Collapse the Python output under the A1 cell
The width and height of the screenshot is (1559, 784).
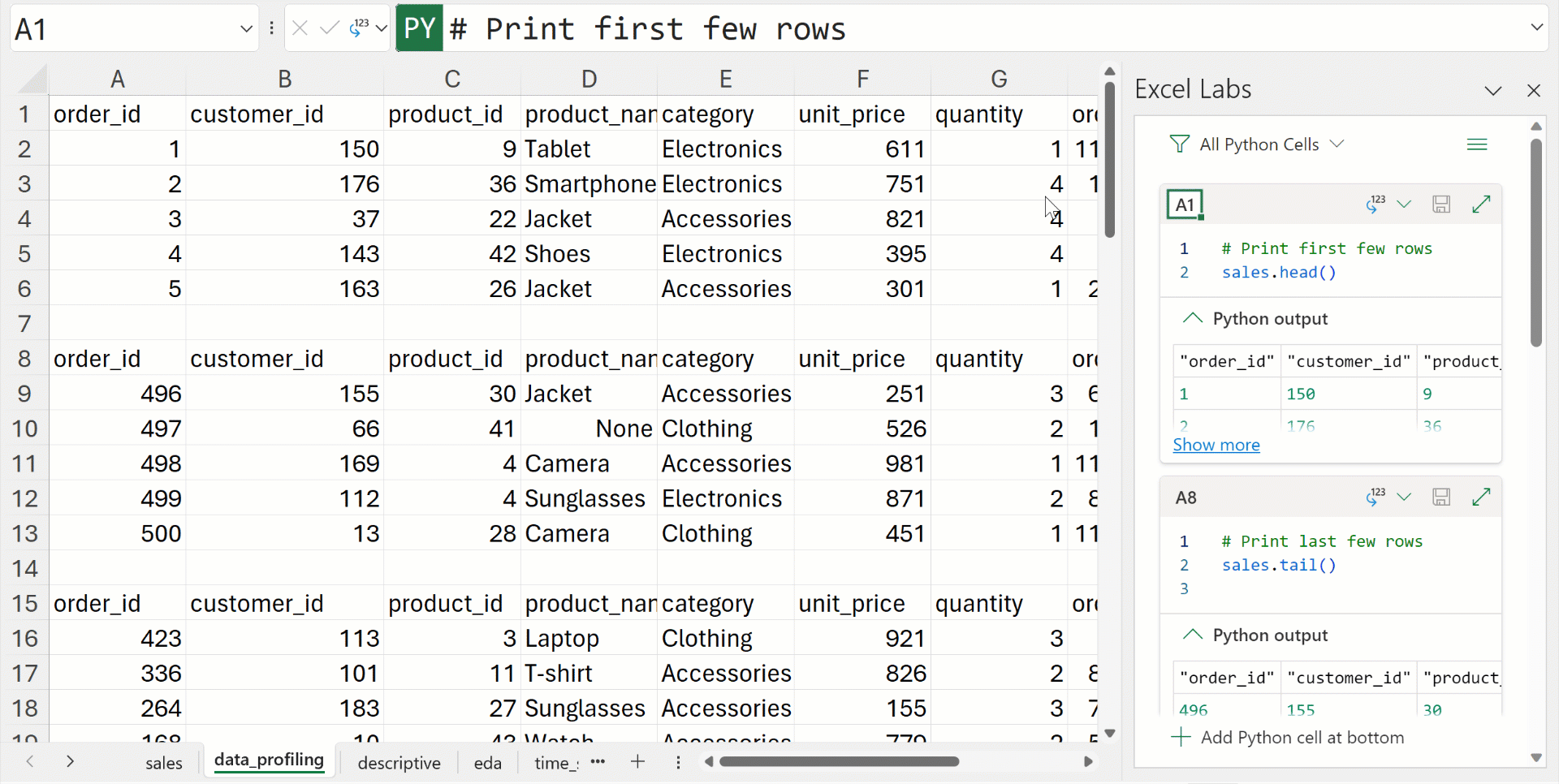click(x=1192, y=319)
